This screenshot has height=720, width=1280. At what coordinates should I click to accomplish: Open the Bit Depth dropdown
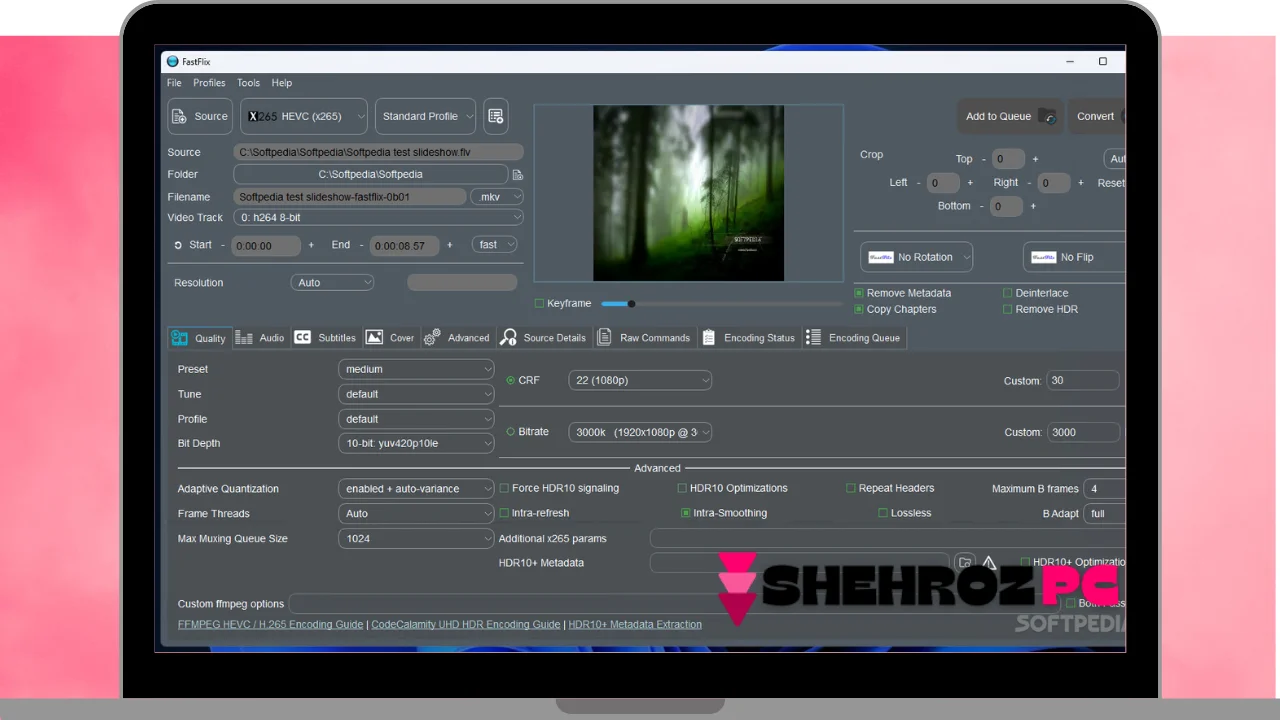416,443
